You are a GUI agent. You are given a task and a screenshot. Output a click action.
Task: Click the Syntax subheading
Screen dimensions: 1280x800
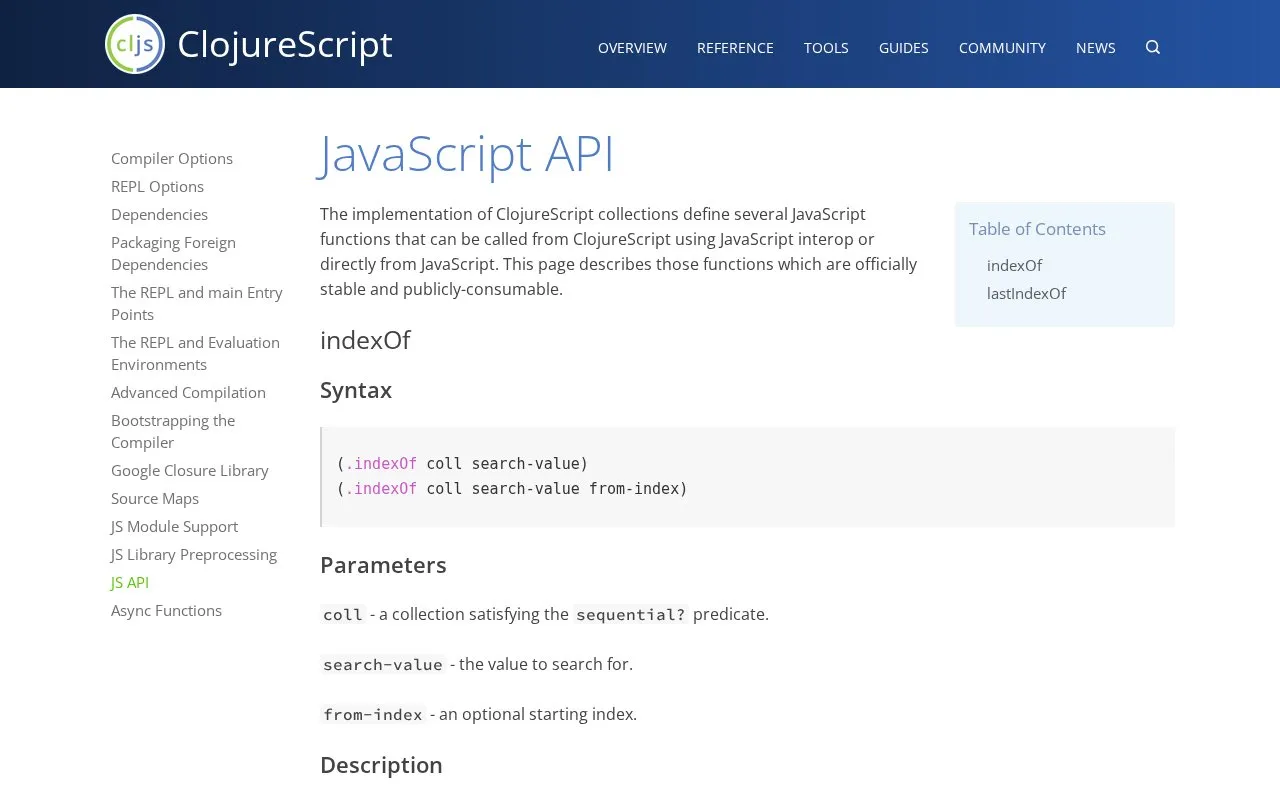pyautogui.click(x=356, y=390)
